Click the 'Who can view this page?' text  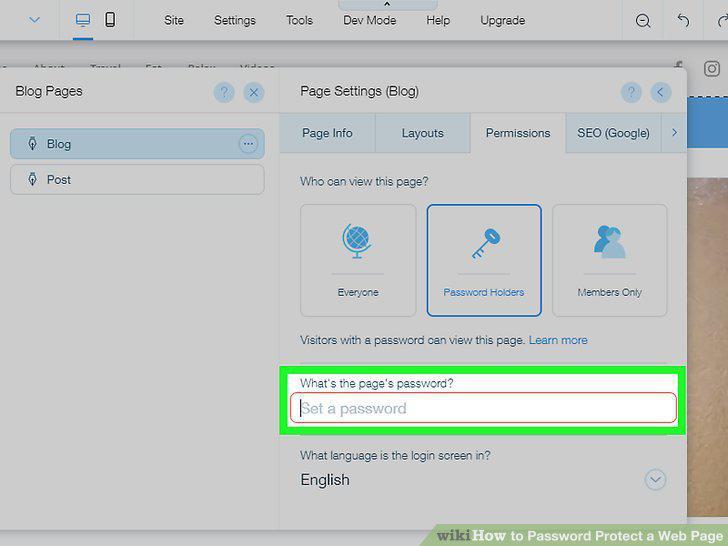tap(364, 182)
